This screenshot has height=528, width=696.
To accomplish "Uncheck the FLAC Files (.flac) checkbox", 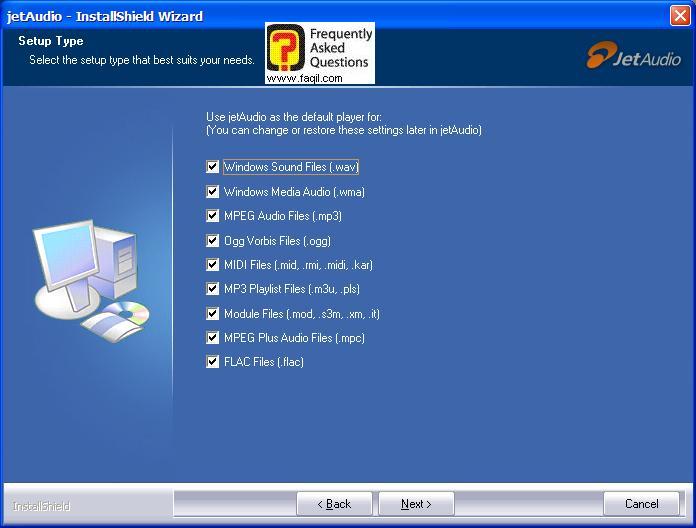I will point(212,362).
